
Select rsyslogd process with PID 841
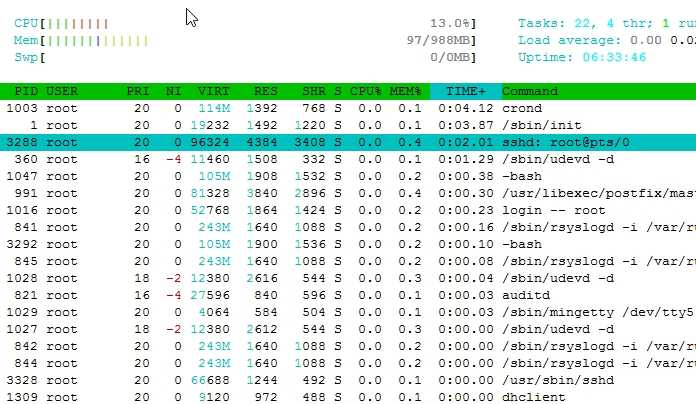click(348, 227)
